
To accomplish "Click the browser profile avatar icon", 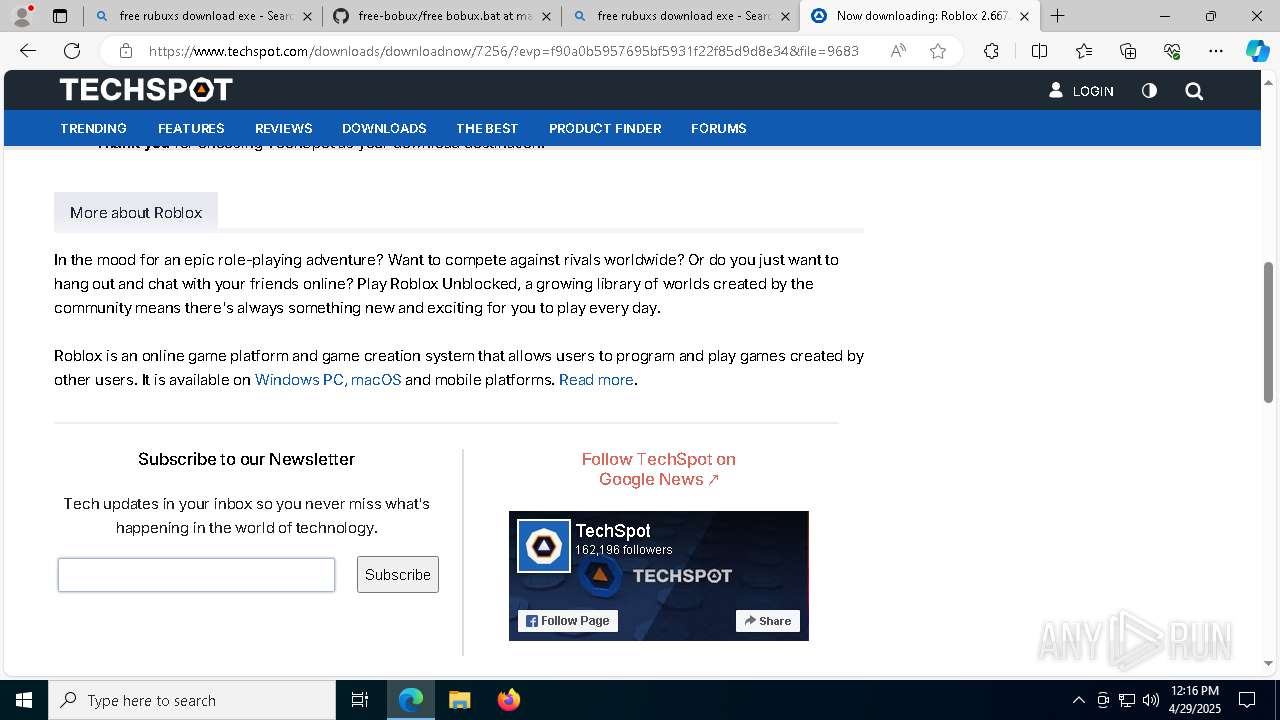I will coord(22,16).
